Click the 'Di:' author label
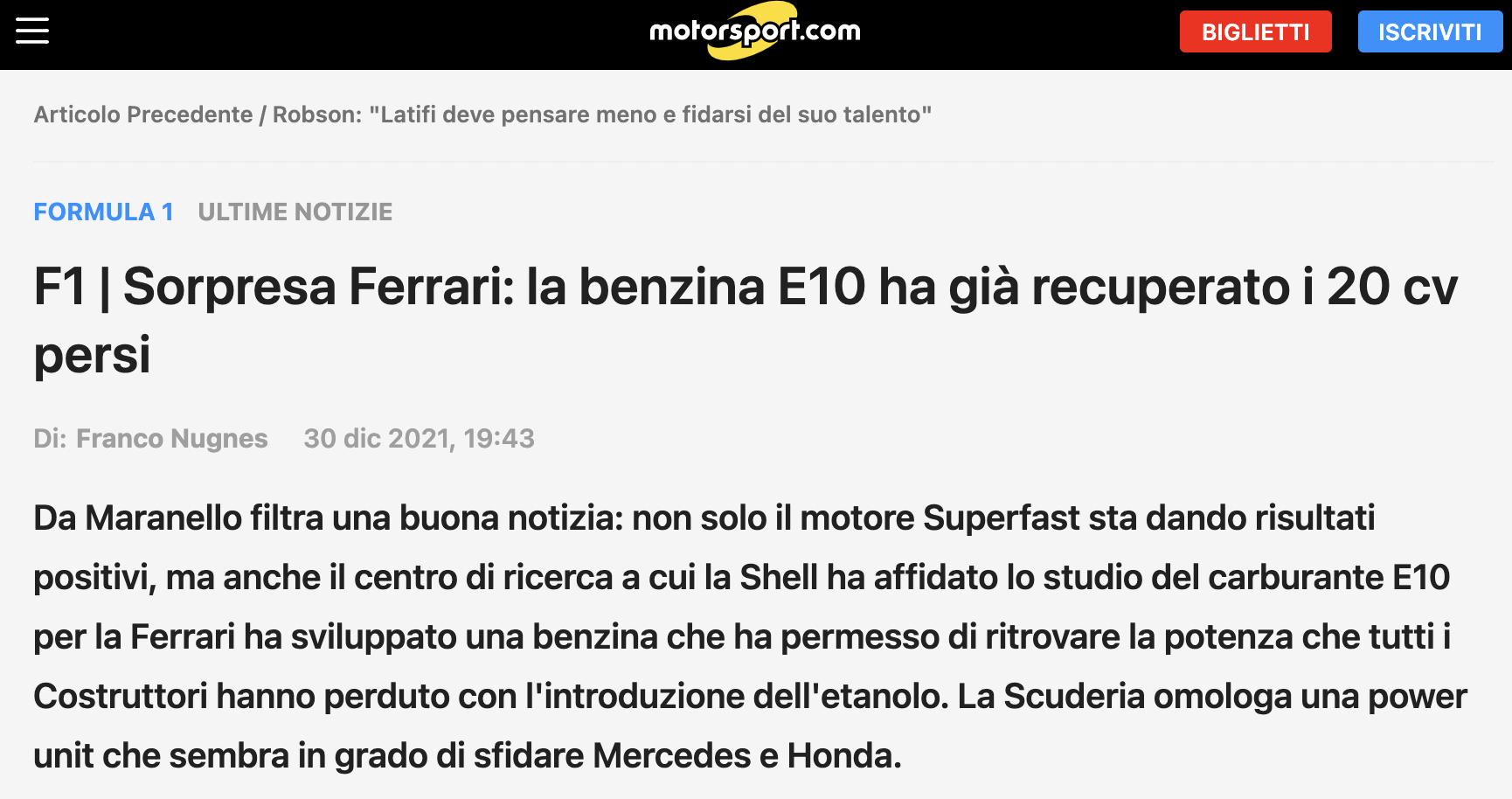Image resolution: width=1512 pixels, height=799 pixels. (x=50, y=438)
